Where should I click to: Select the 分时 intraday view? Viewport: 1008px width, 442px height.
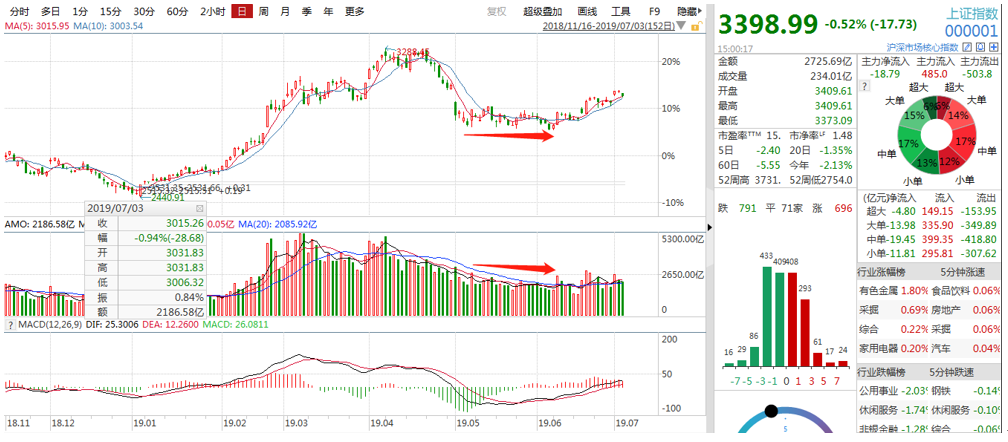(19, 11)
